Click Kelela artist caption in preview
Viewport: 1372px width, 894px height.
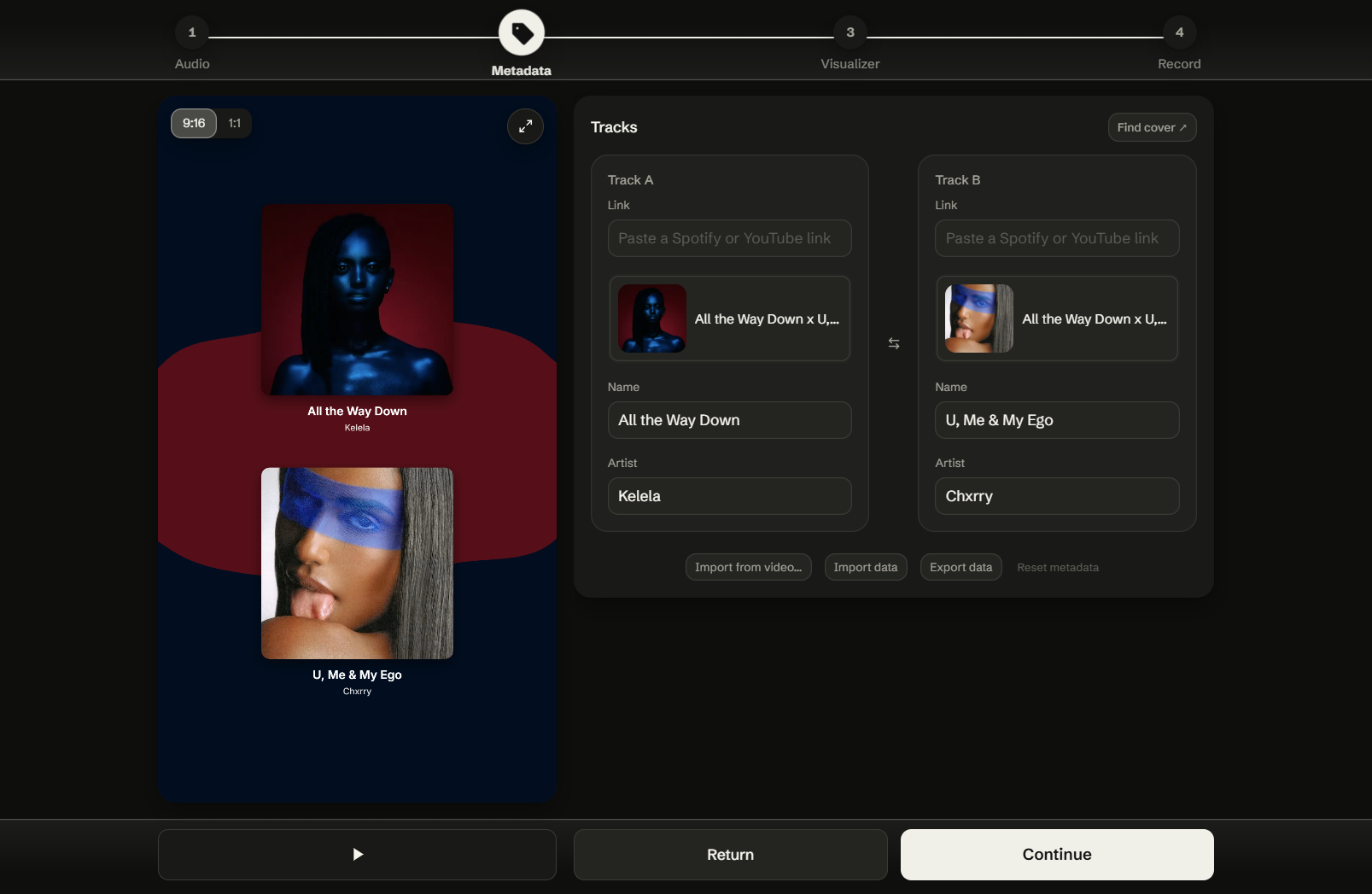[357, 428]
